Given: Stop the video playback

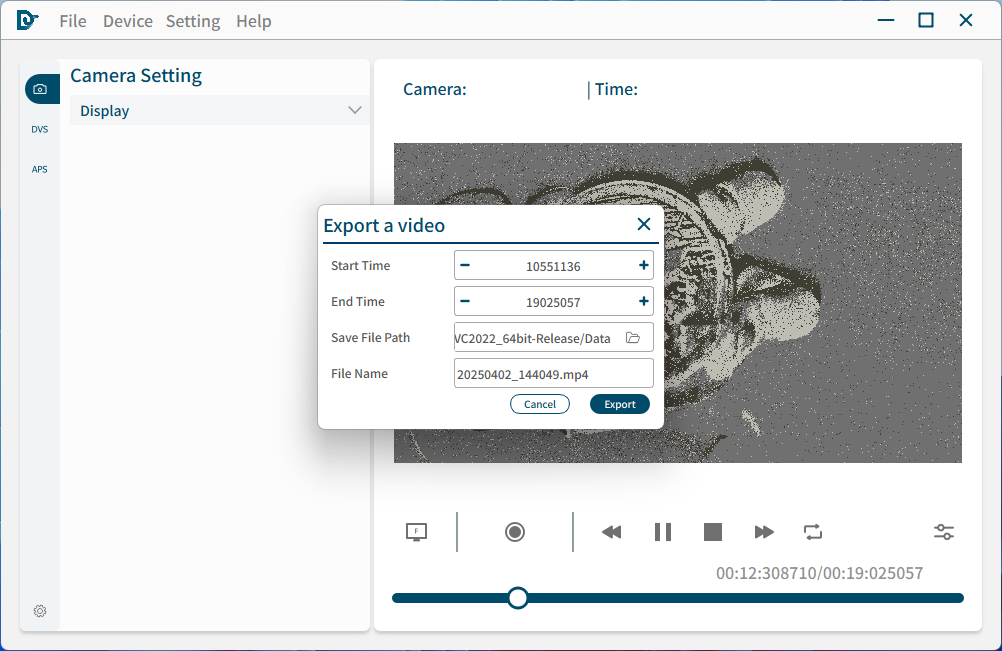Looking at the screenshot, I should click(x=712, y=532).
